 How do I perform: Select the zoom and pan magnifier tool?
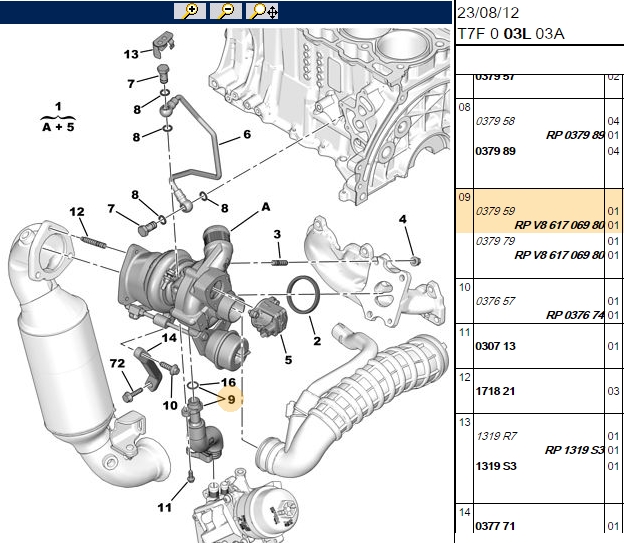click(262, 11)
